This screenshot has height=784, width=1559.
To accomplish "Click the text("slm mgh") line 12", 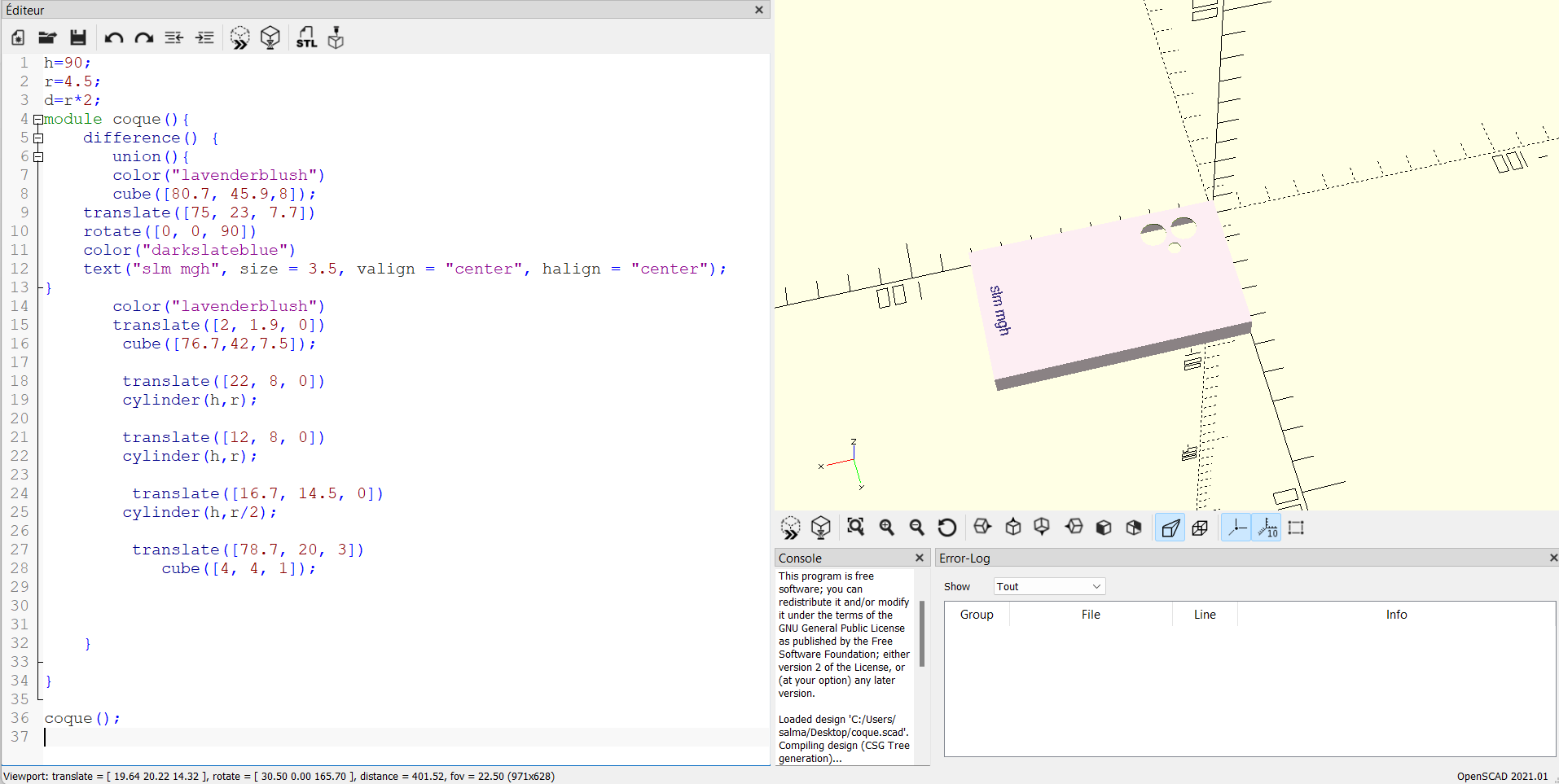I will [404, 269].
